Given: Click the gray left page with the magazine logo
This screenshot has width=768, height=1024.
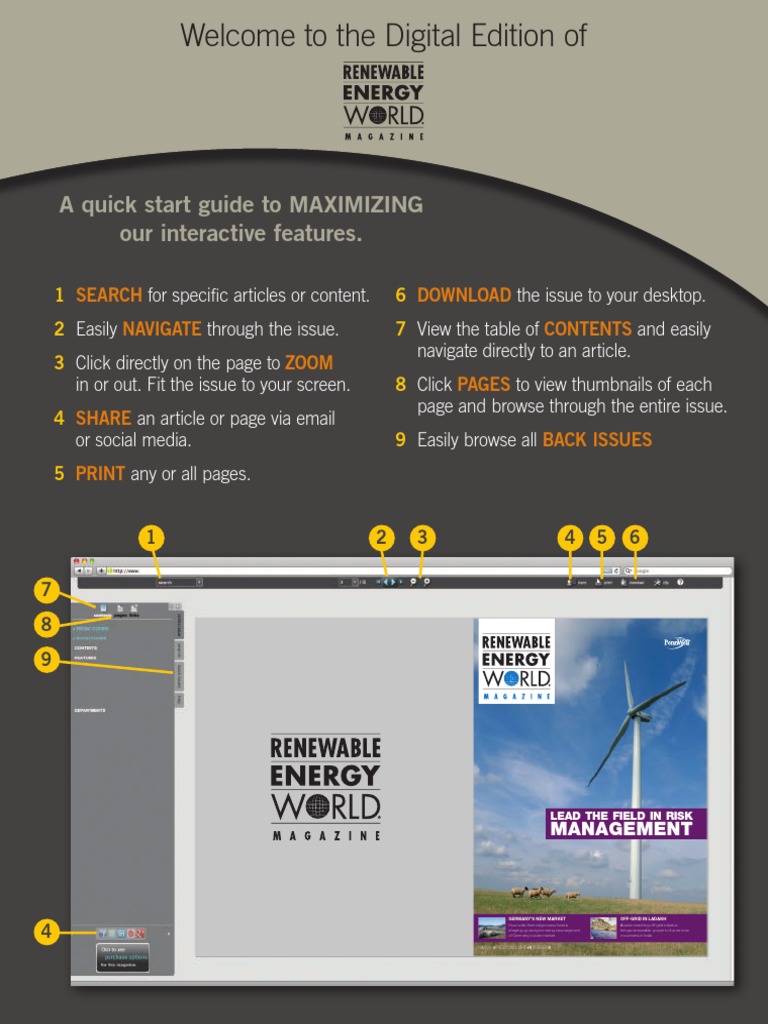Looking at the screenshot, I should click(334, 787).
